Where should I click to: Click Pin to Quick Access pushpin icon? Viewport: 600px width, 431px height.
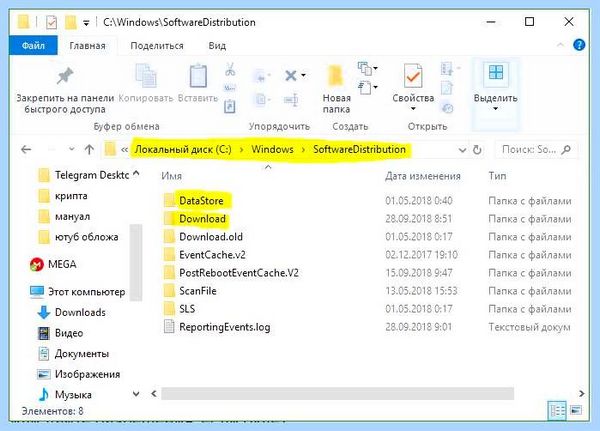(65, 75)
